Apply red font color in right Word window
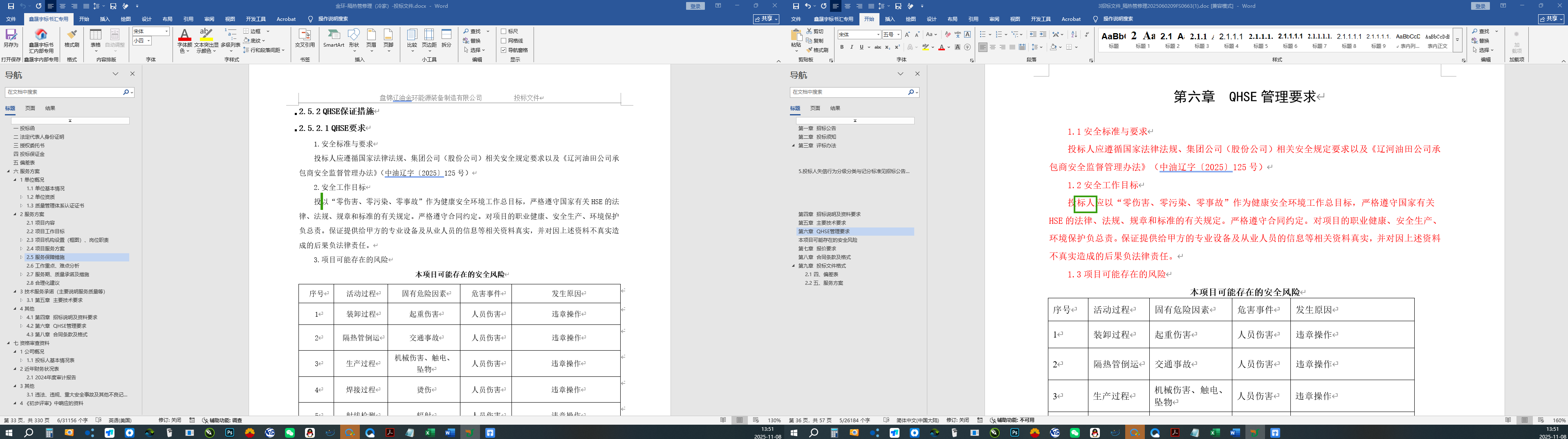 tap(942, 47)
